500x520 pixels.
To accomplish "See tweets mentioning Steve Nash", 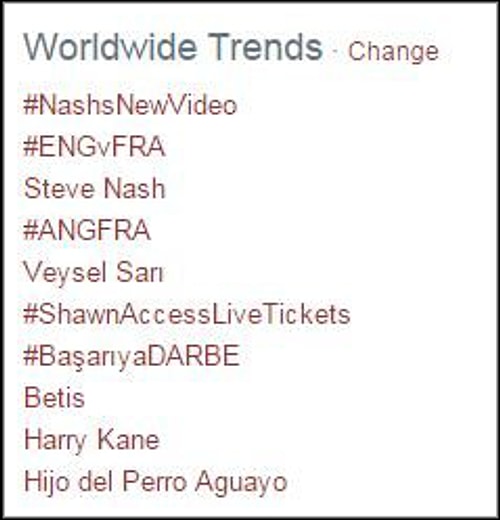I will pos(95,189).
